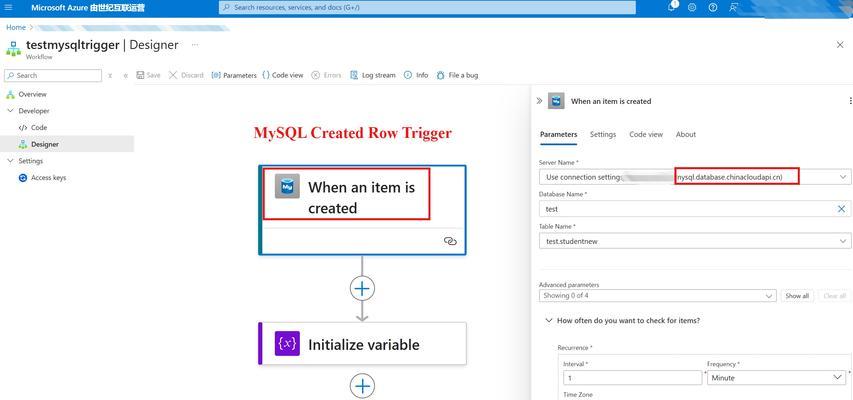853x400 pixels.
Task: Open the Advanced parameters dropdown
Action: [x=658, y=296]
